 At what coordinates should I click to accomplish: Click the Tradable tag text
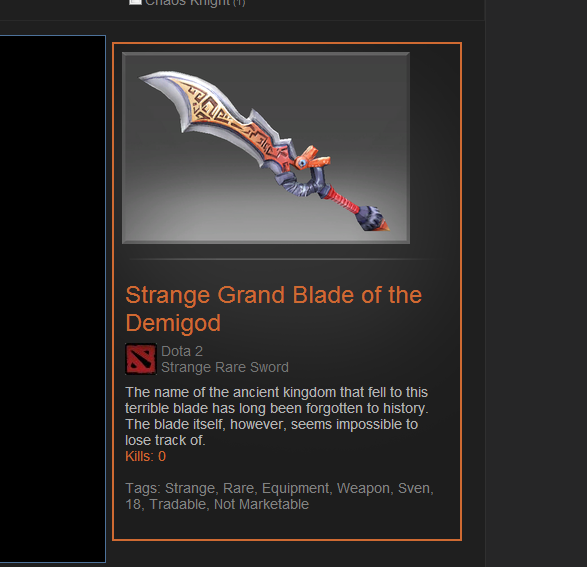coord(177,504)
